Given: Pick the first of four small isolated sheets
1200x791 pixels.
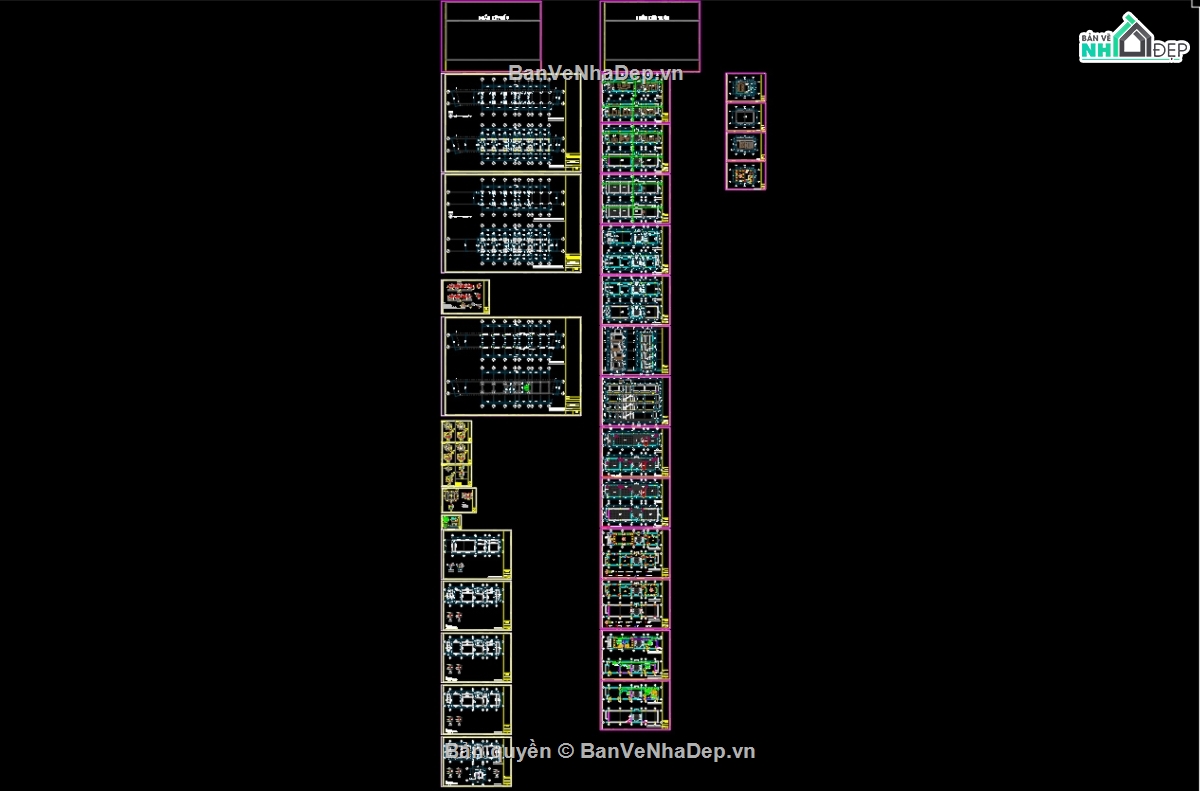Looking at the screenshot, I should 745,87.
